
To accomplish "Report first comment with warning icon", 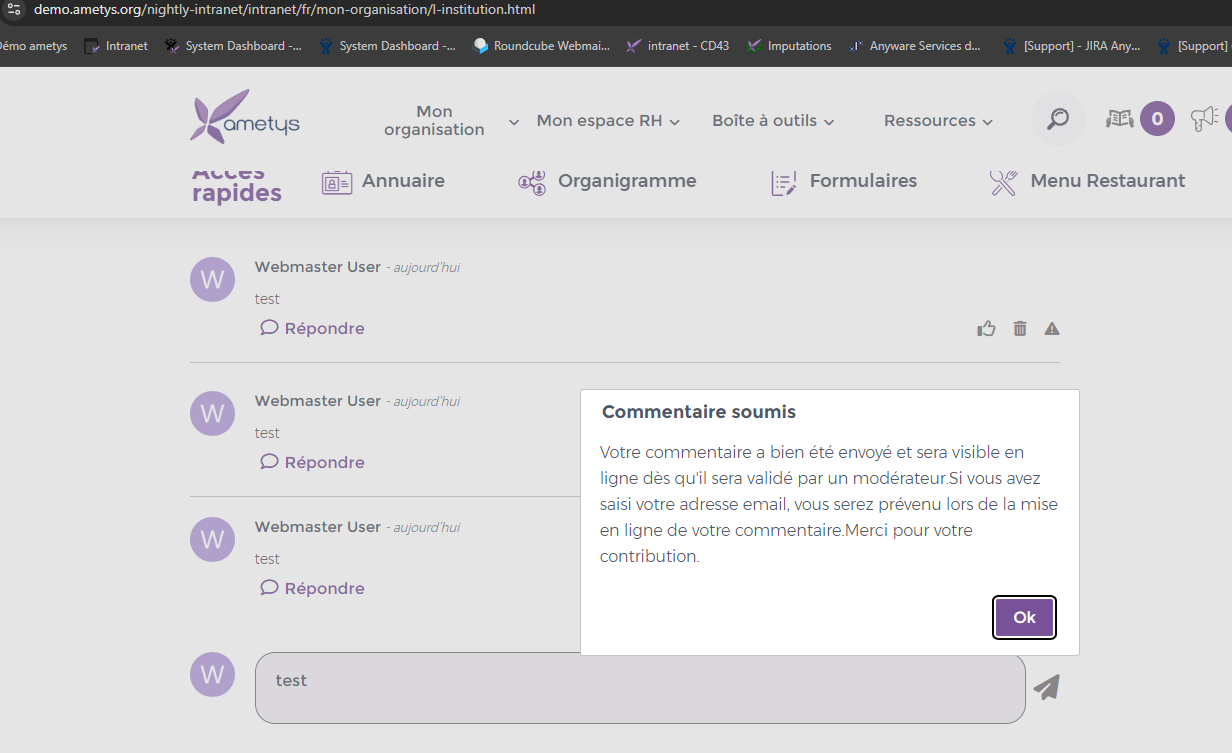I will [1052, 328].
